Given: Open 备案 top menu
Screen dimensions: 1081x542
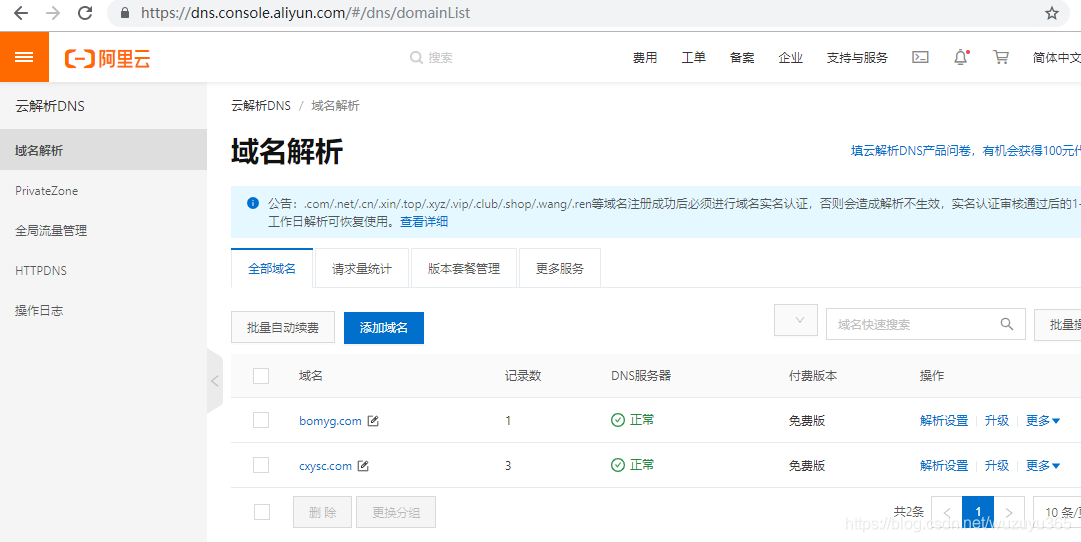Looking at the screenshot, I should point(742,58).
